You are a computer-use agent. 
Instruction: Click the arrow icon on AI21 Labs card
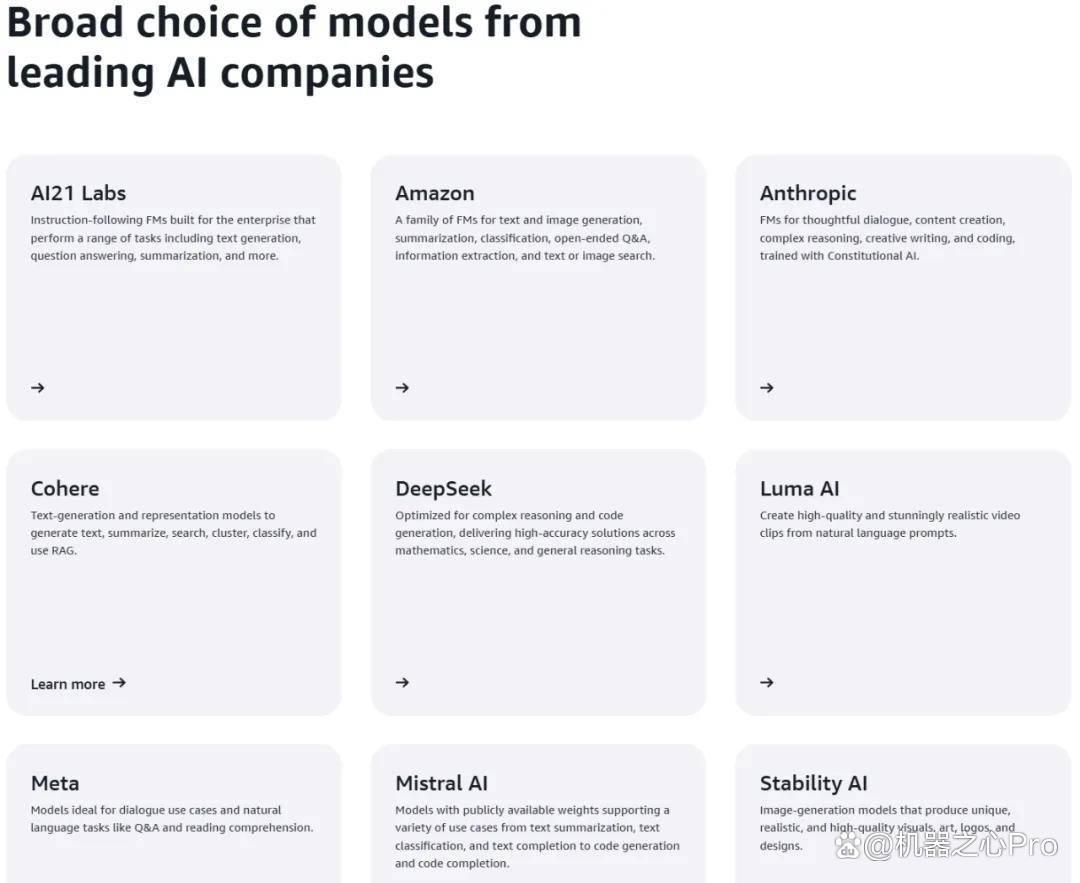38,388
